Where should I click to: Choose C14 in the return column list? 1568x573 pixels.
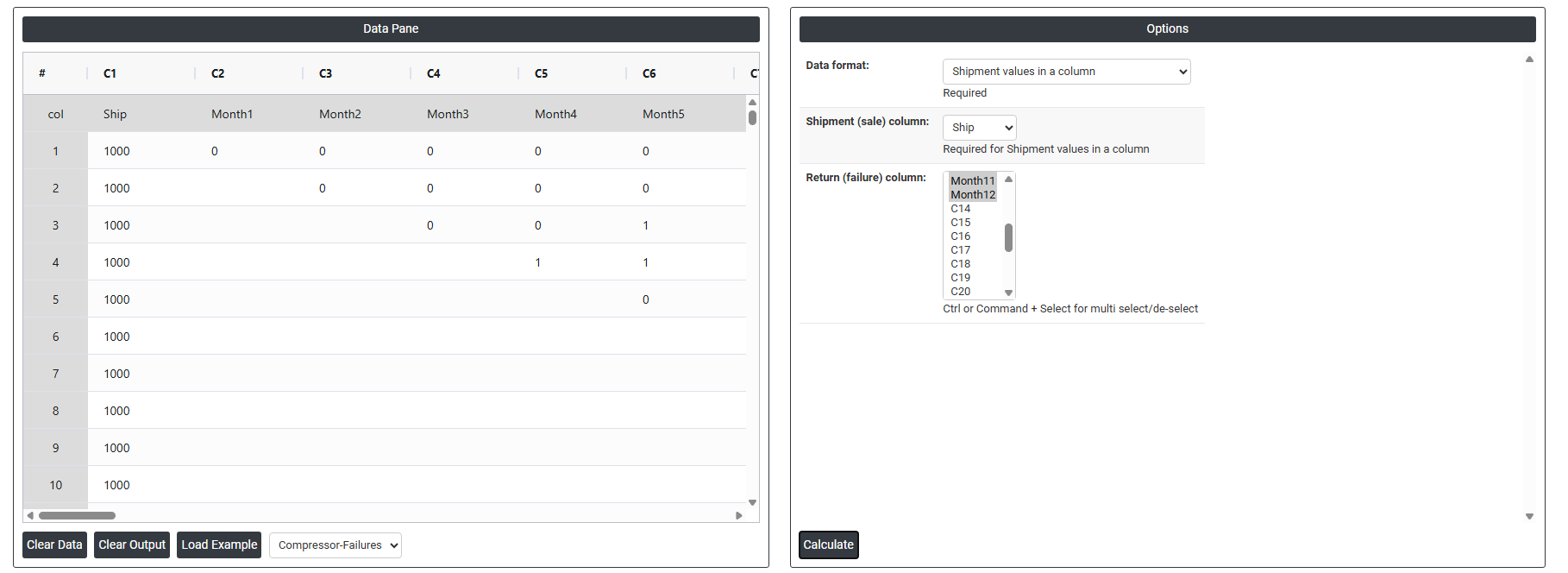961,209
